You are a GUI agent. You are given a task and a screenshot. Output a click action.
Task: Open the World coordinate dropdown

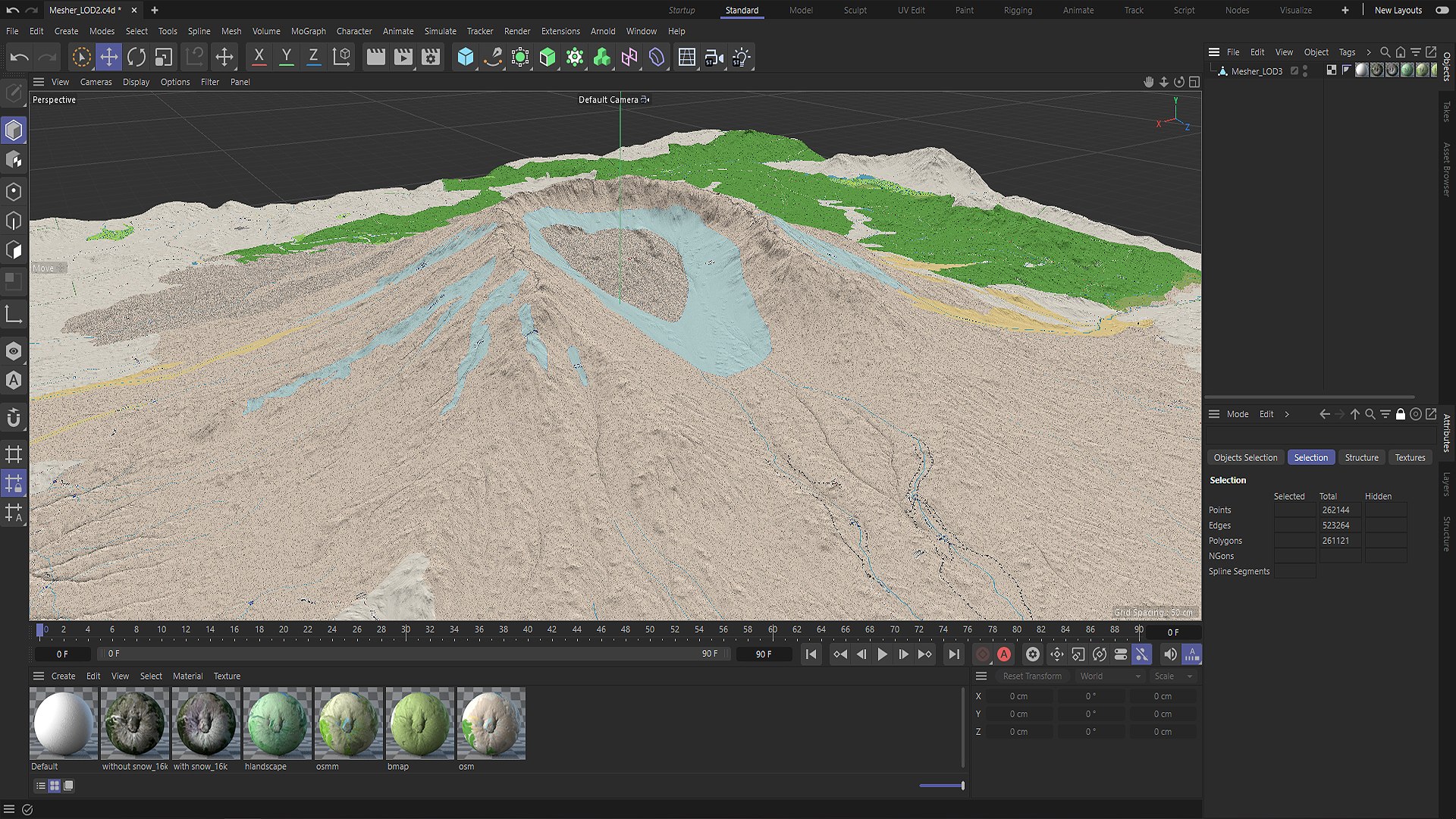tap(1109, 676)
